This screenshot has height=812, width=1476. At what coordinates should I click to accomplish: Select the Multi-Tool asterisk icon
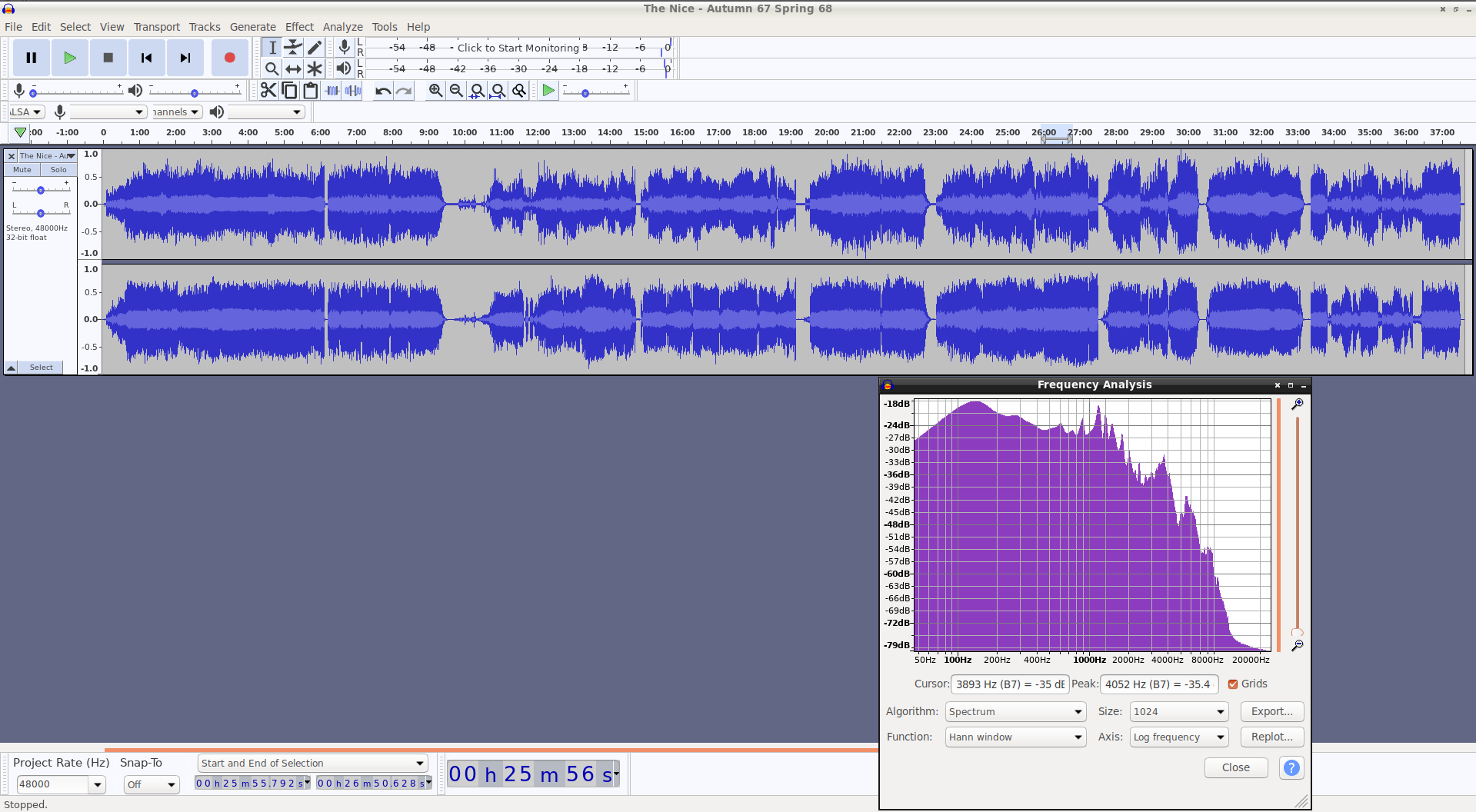315,68
